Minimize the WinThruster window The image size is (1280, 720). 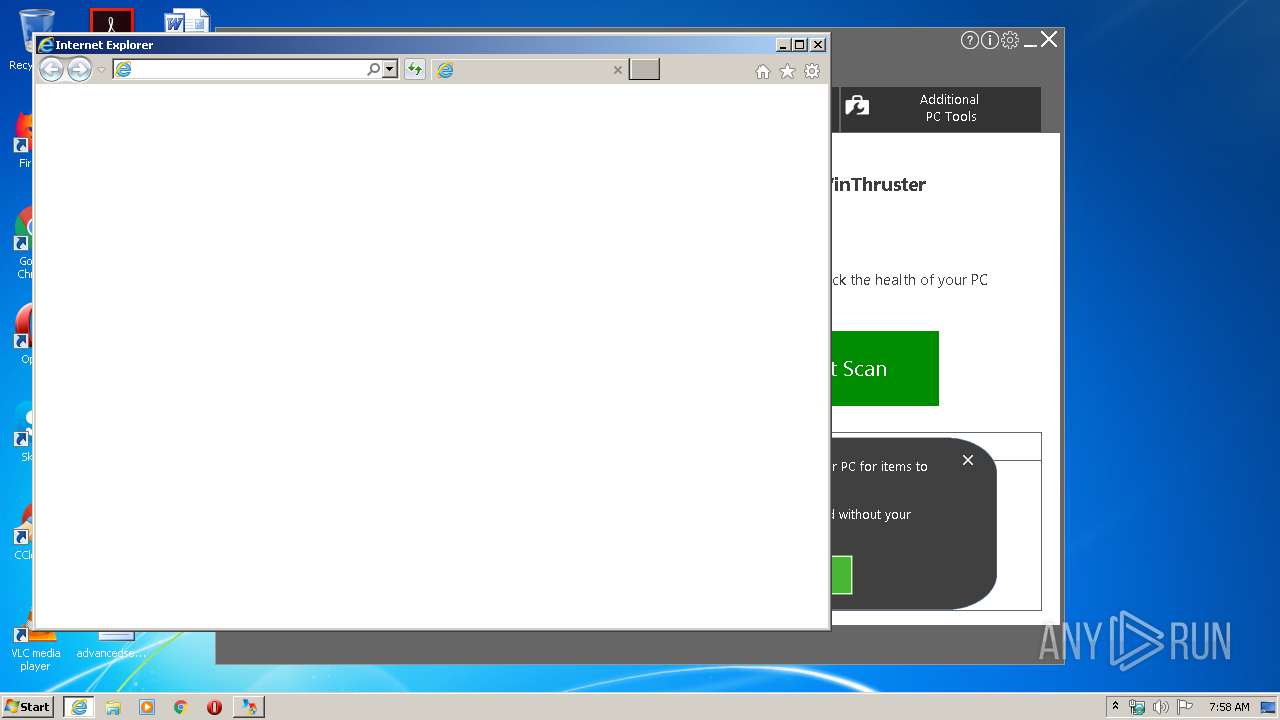pyautogui.click(x=1030, y=44)
